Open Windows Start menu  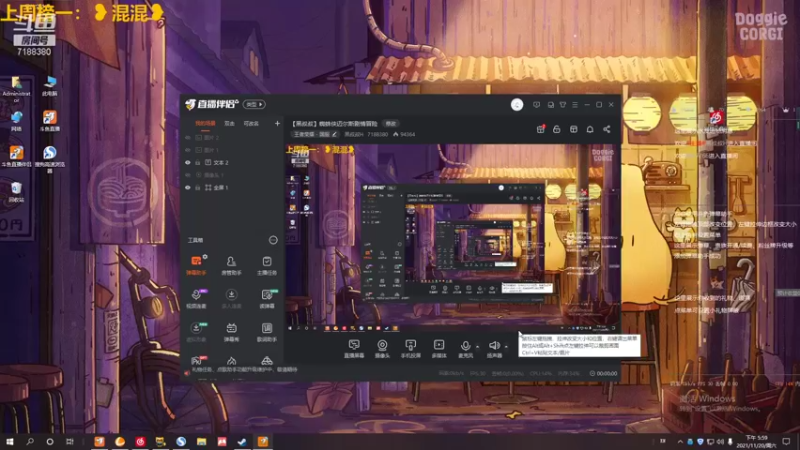click(9, 441)
